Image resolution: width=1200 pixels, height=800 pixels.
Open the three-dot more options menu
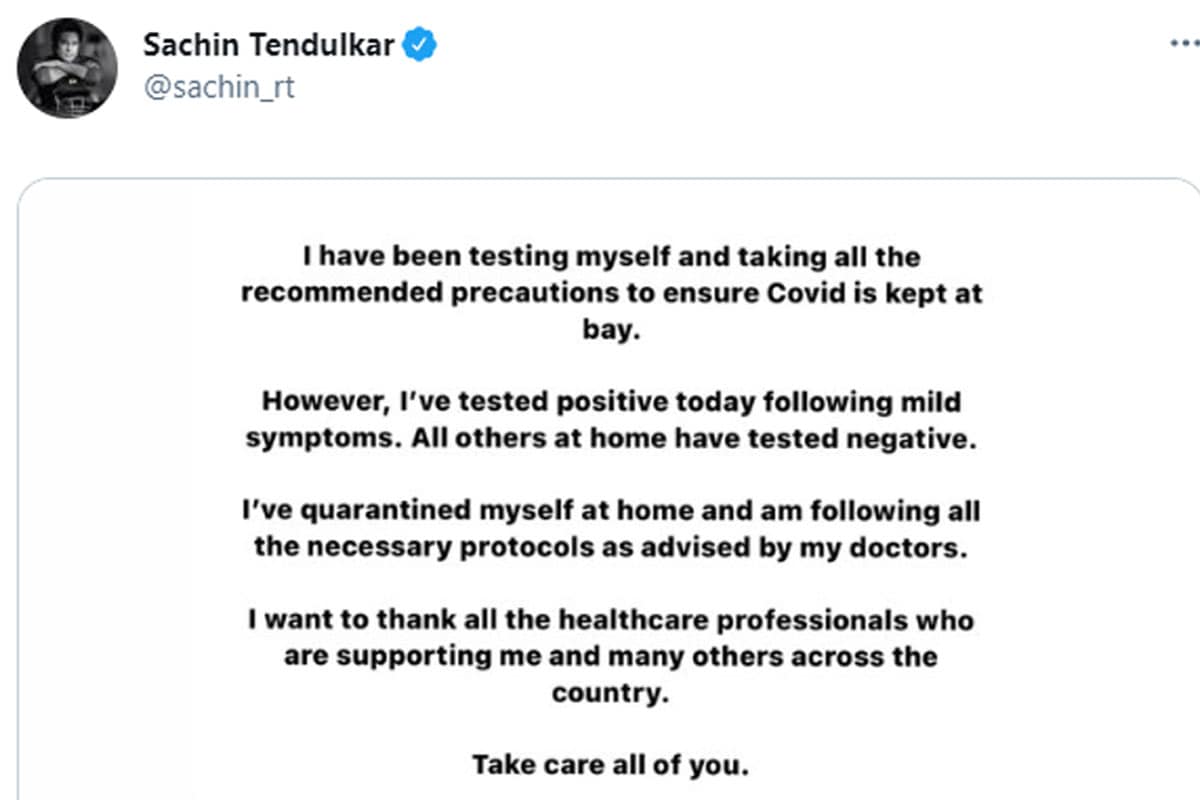[1184, 40]
